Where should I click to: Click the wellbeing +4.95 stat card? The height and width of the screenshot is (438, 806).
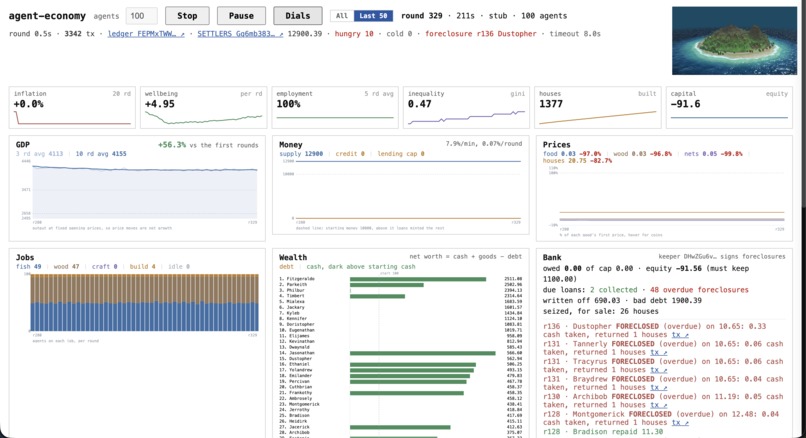coord(204,107)
